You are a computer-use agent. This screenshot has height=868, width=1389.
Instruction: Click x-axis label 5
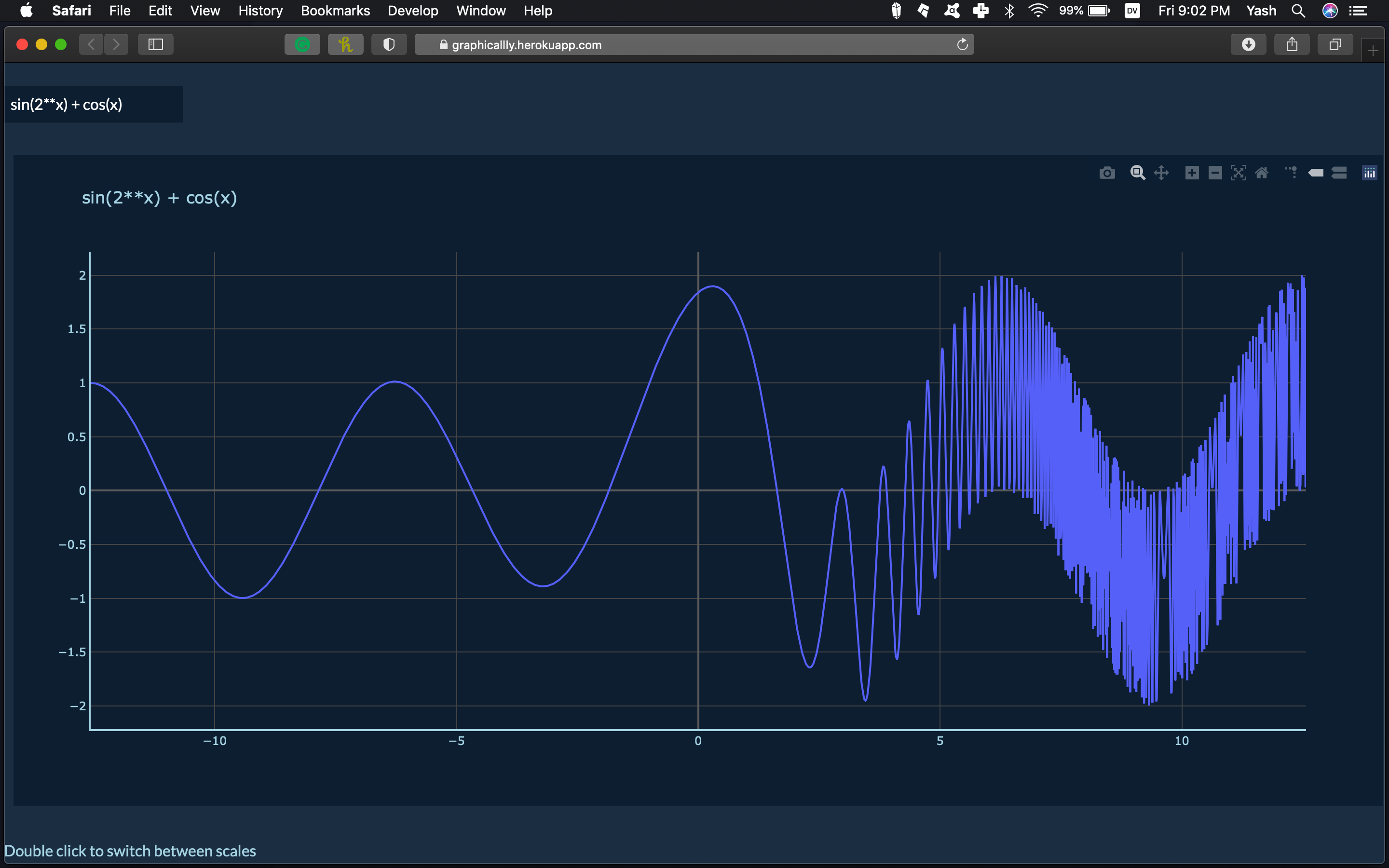940,741
